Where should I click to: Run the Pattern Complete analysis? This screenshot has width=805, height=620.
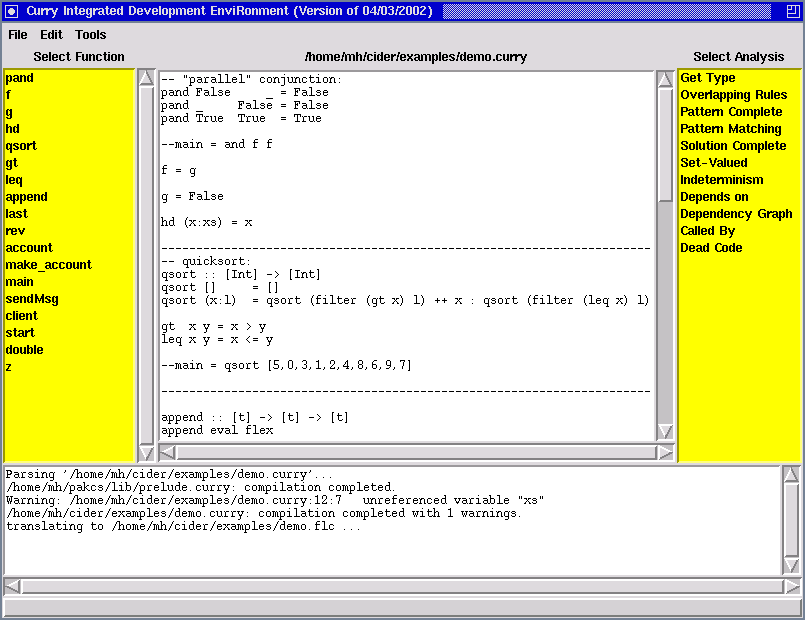point(731,112)
